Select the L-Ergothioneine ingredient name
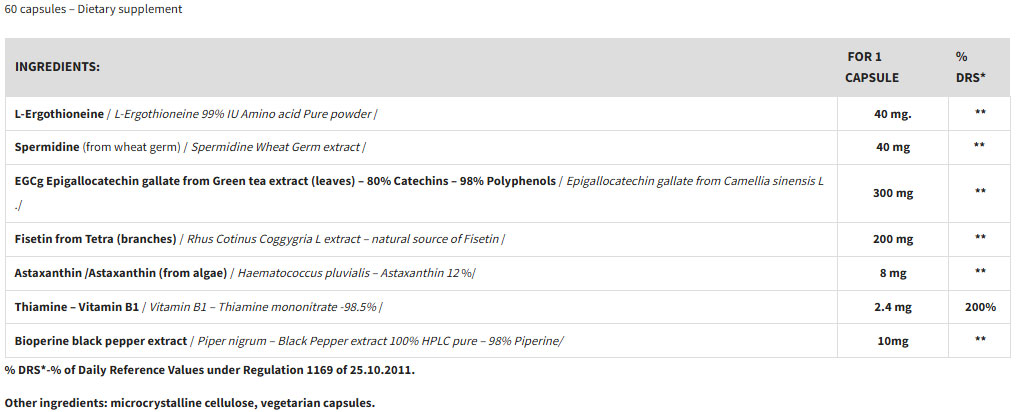The height and width of the screenshot is (412, 1017). tap(58, 114)
